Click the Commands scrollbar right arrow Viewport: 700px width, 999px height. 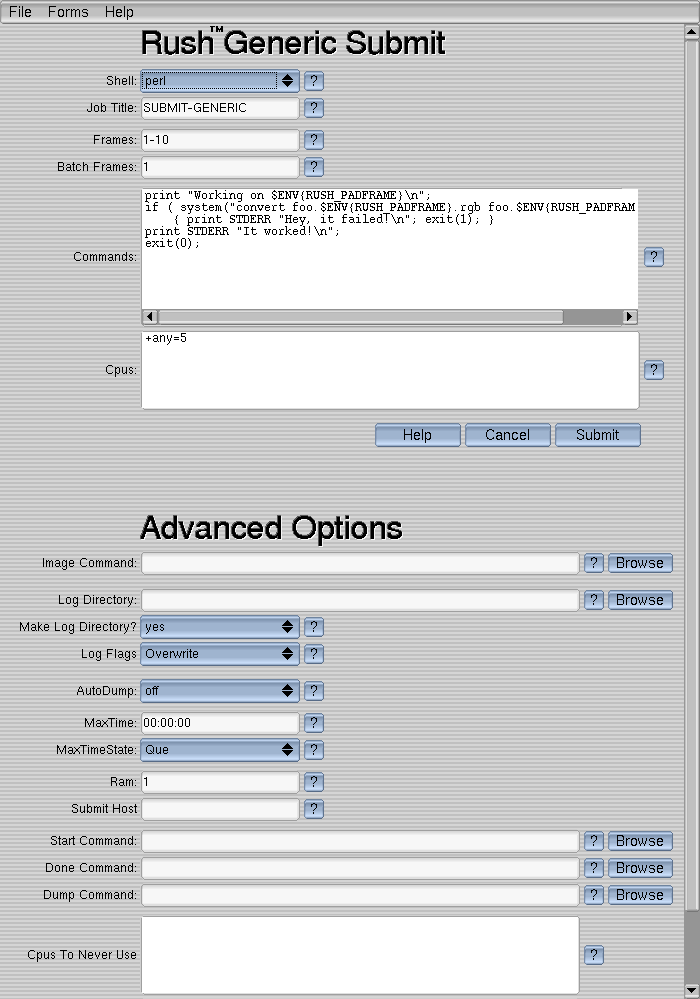629,317
